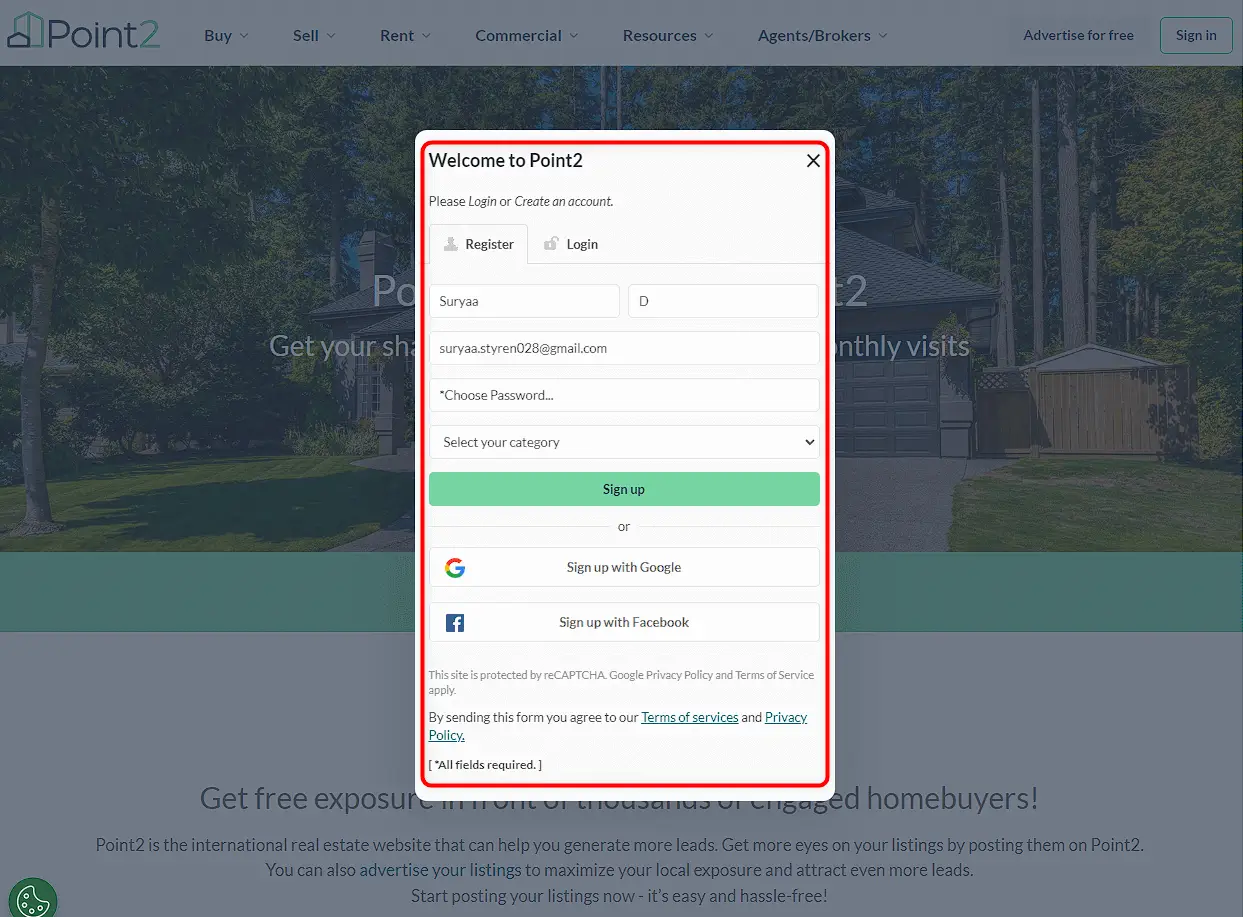Click the Register tab person icon
This screenshot has width=1243, height=917.
(451, 243)
